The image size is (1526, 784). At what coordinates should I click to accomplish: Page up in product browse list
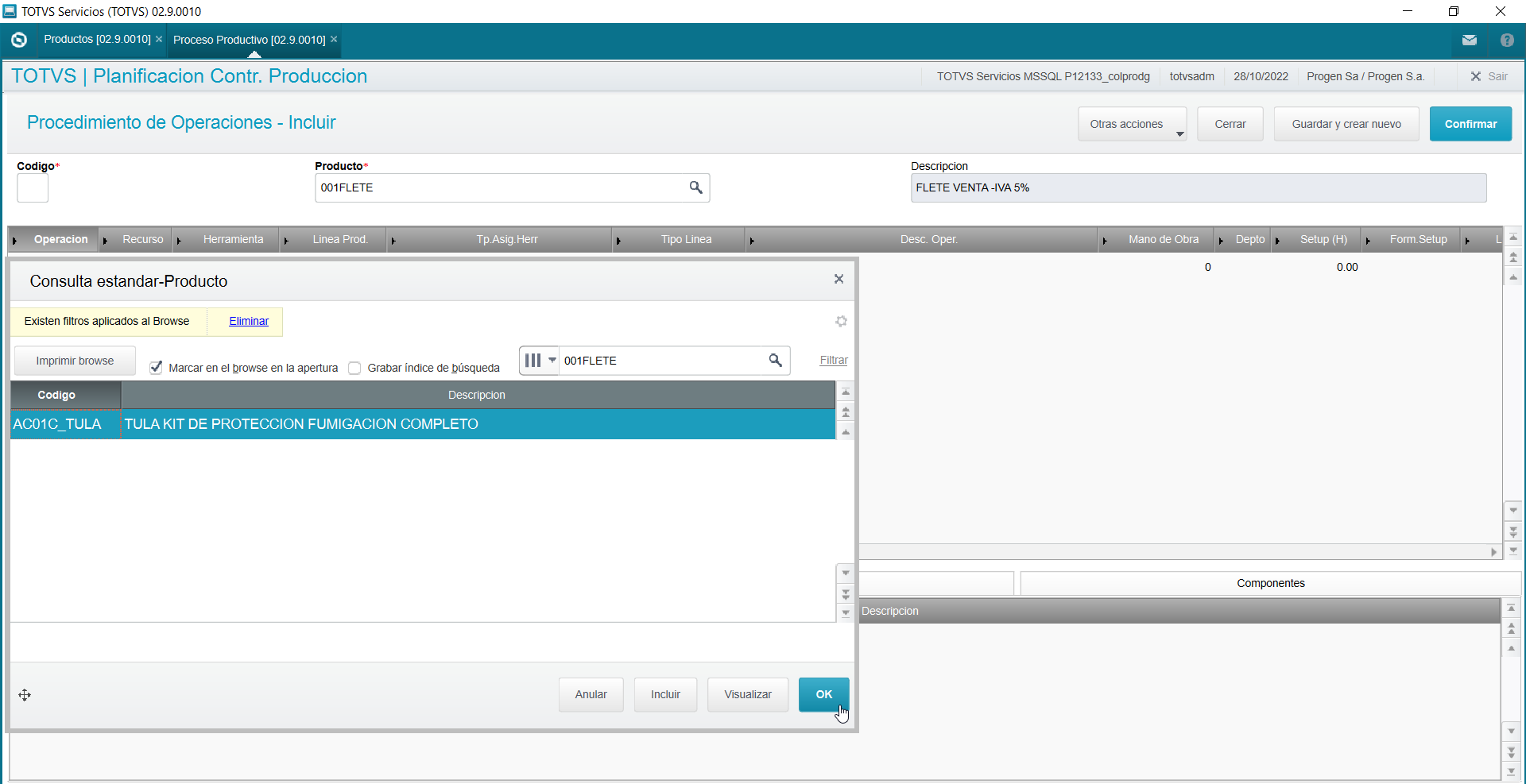[846, 412]
